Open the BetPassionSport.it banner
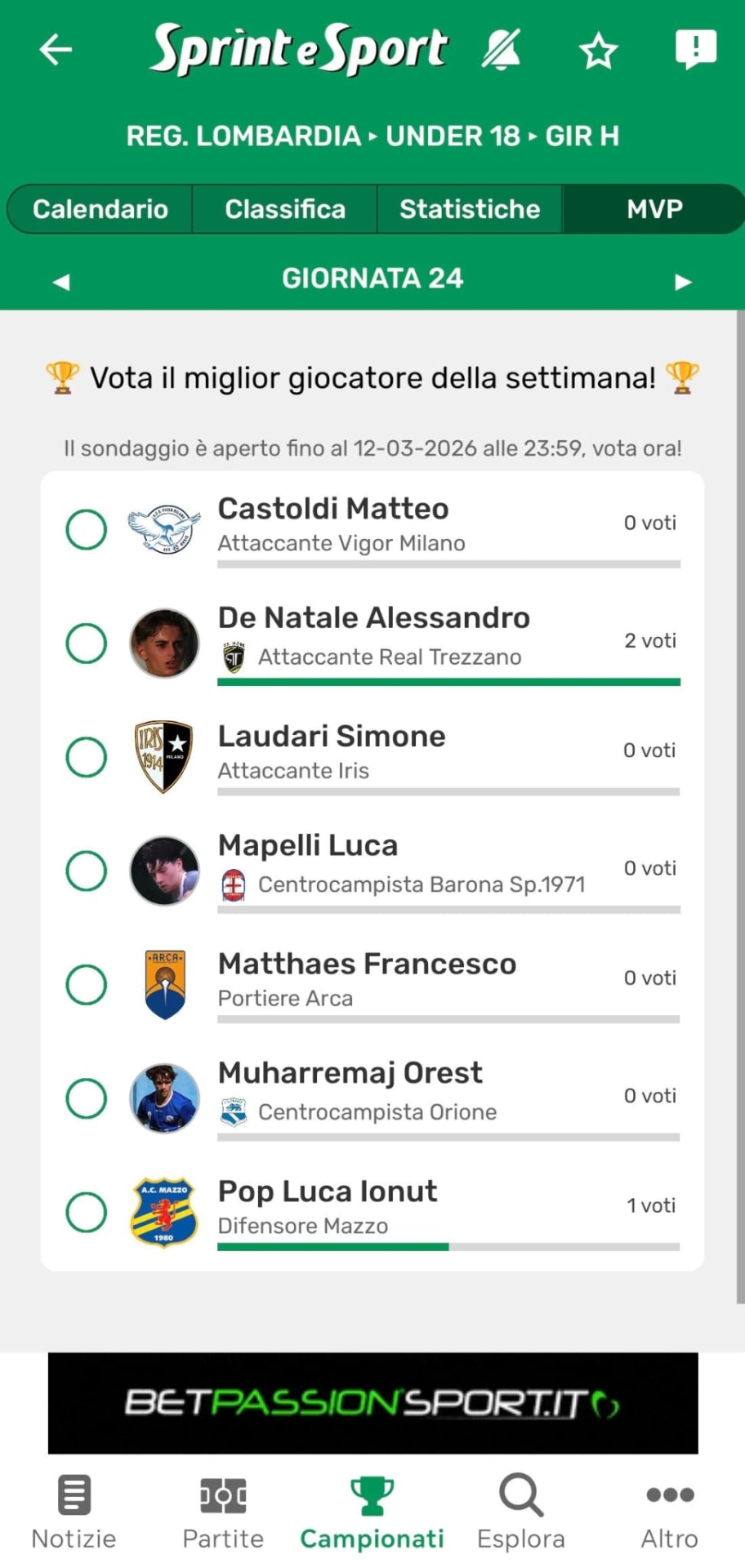Image resolution: width=745 pixels, height=1568 pixels. click(x=372, y=1403)
